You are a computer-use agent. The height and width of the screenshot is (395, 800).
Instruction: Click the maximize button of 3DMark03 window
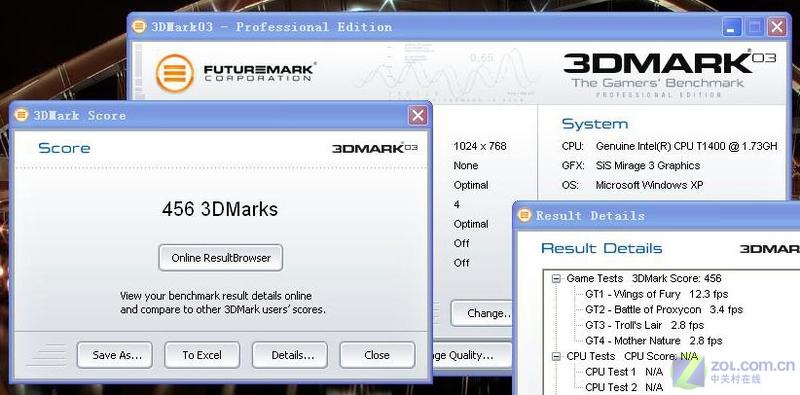click(x=755, y=27)
